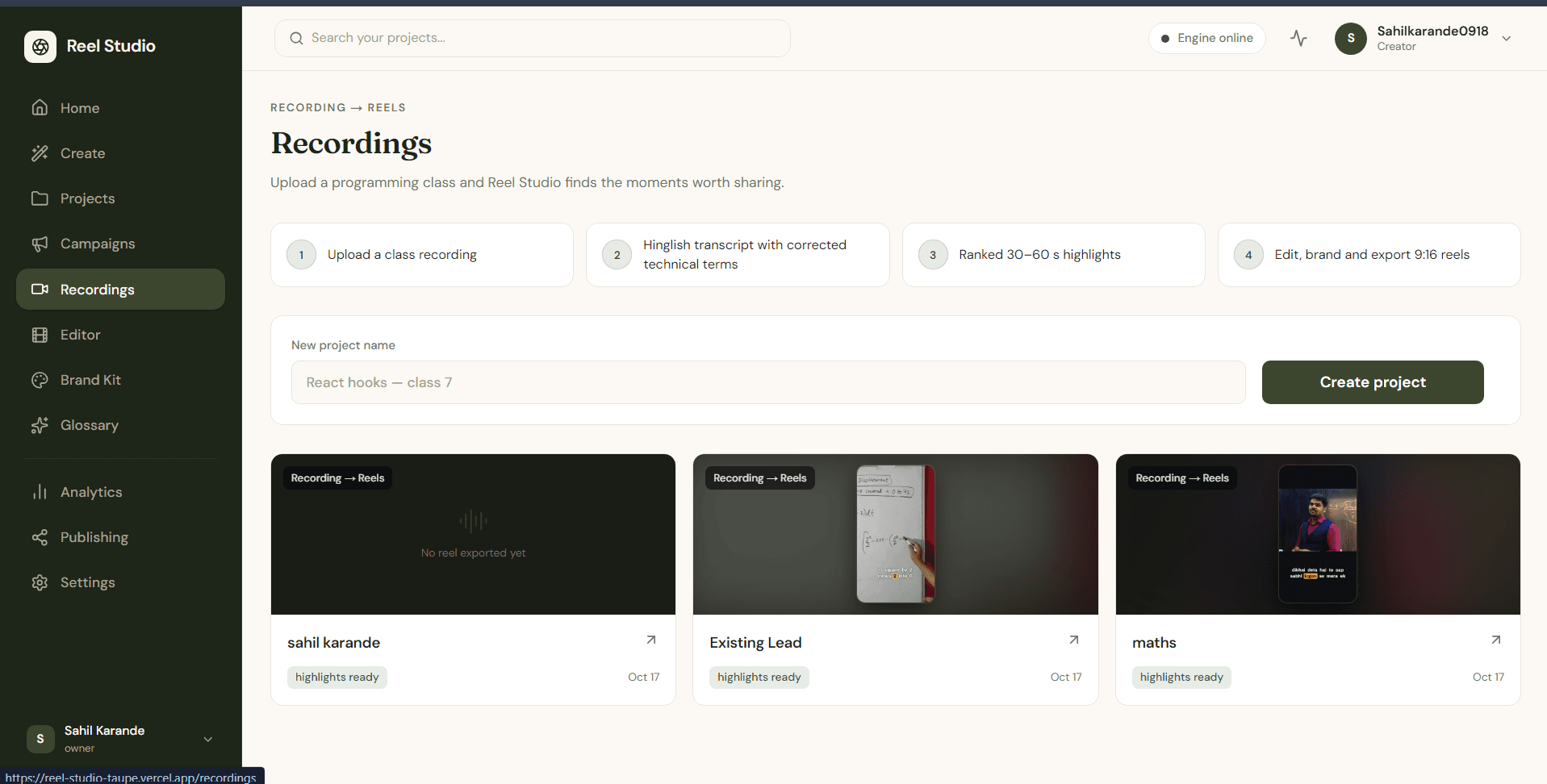Click the Engine online status pill
Image resolution: width=1547 pixels, height=784 pixels.
click(1207, 38)
